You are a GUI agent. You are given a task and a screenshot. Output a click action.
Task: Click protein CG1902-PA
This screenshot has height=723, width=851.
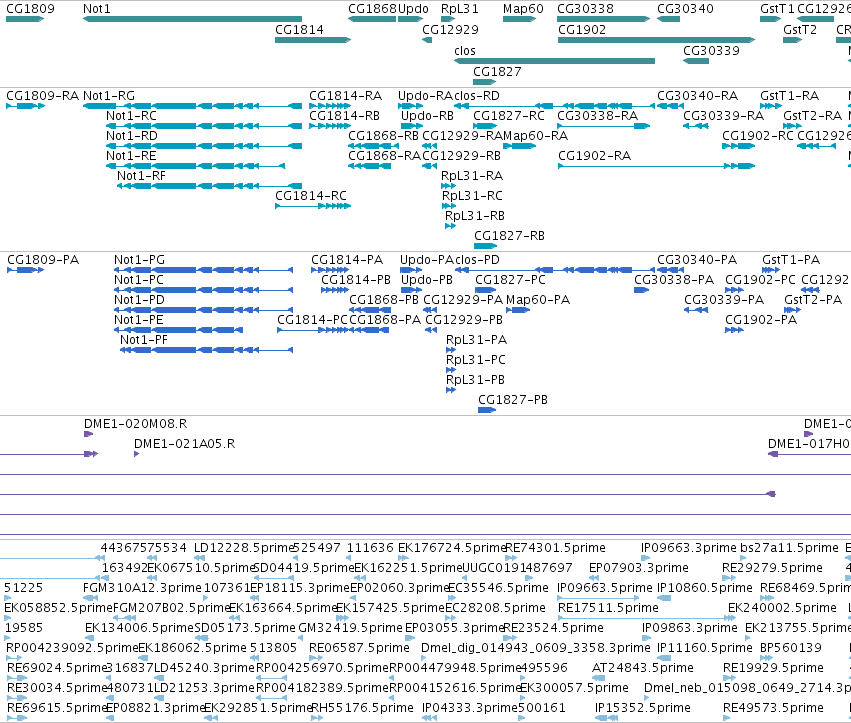click(734, 330)
